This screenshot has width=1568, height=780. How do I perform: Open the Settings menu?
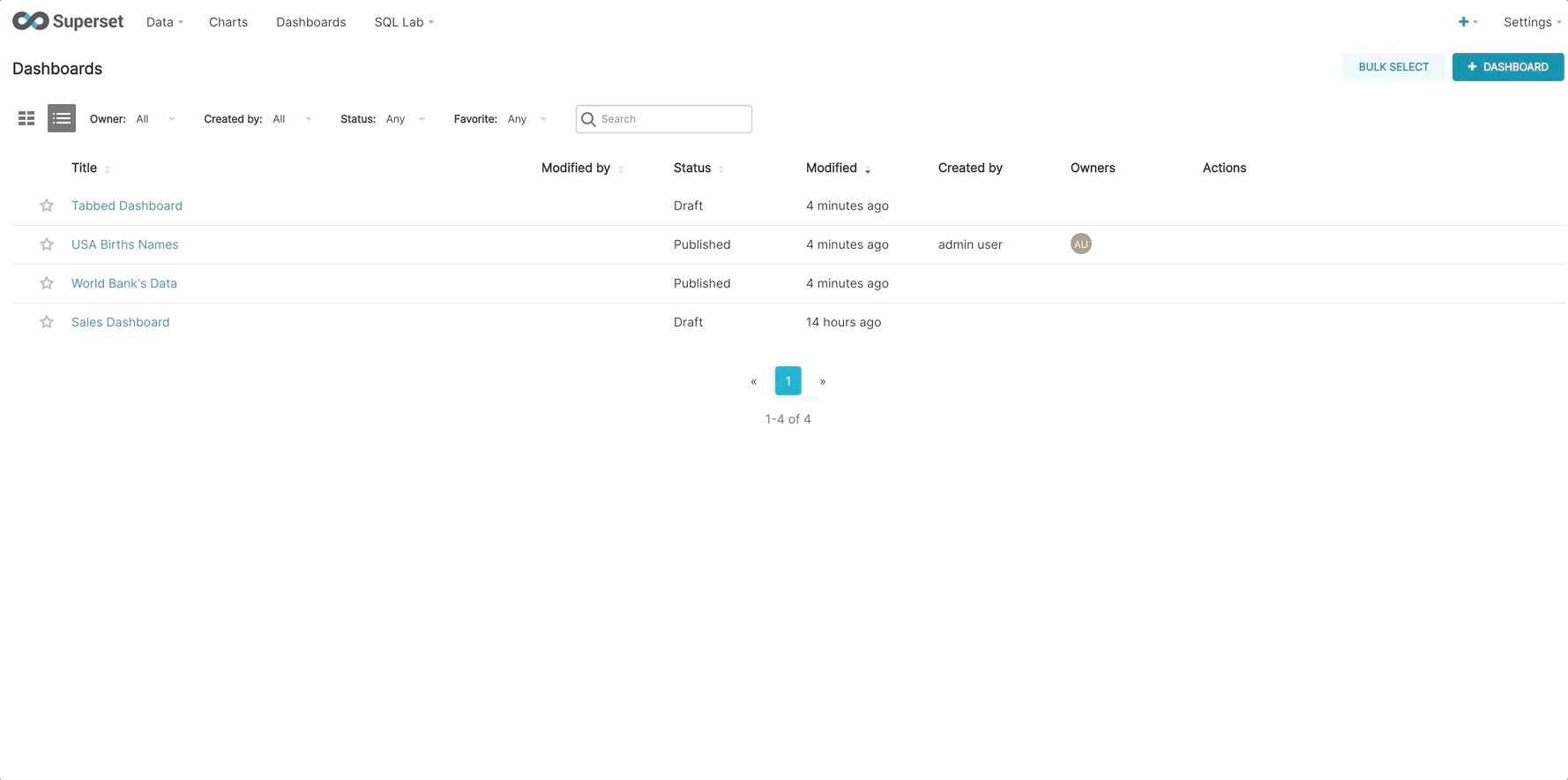(1532, 22)
